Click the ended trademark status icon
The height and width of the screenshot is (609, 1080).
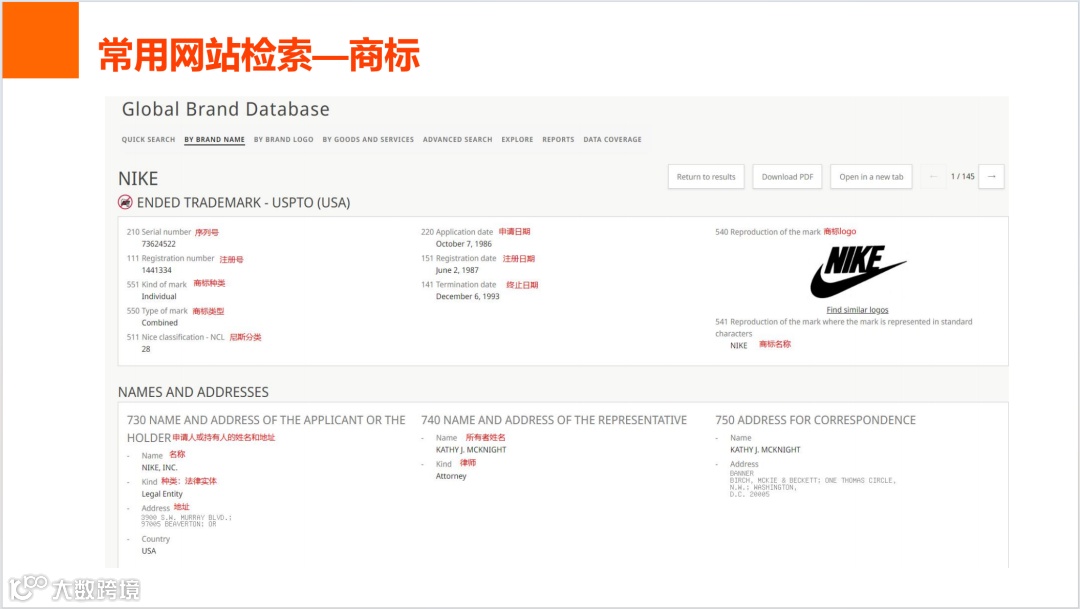coord(125,203)
